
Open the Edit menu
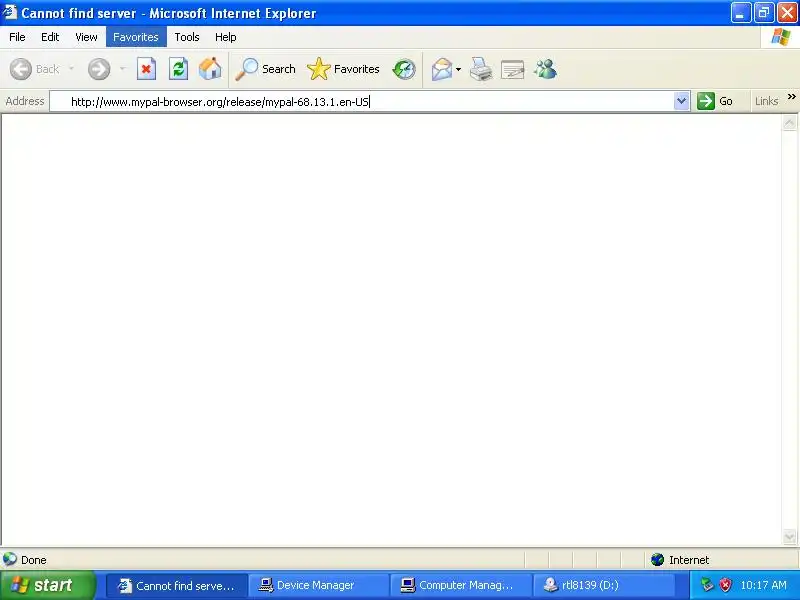pos(50,37)
